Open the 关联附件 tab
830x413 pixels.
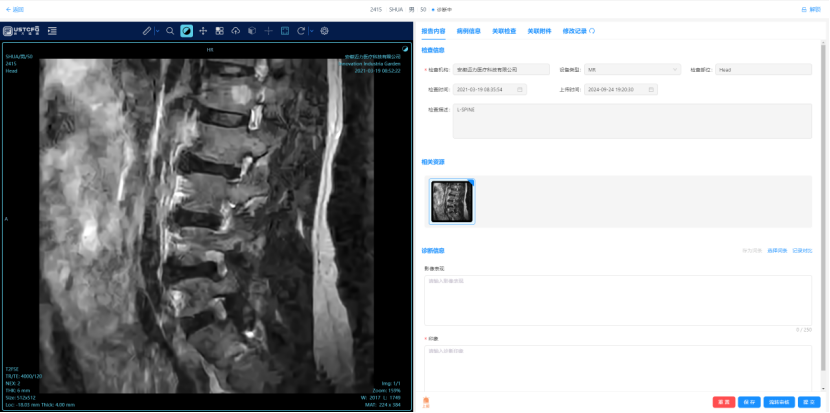(540, 31)
